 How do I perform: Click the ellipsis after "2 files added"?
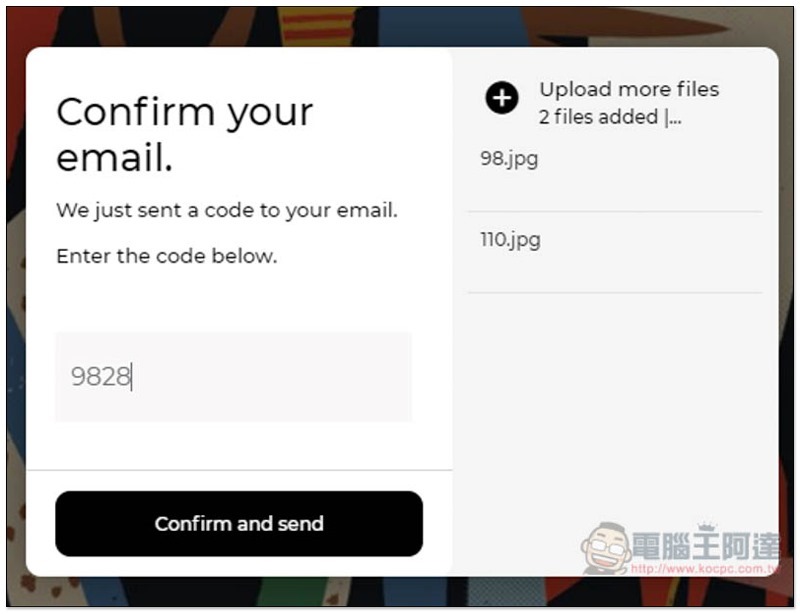(673, 117)
